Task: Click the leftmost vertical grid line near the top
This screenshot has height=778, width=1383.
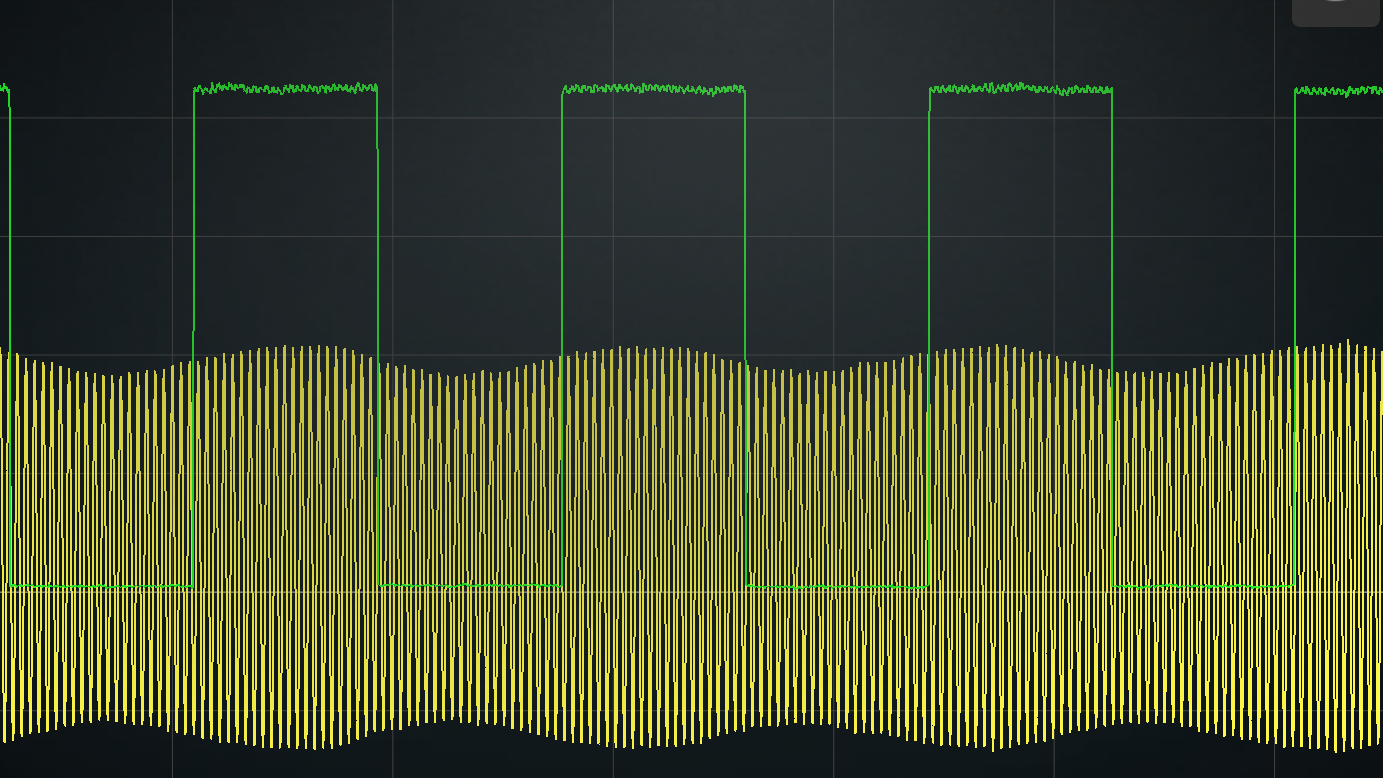Action: coord(173,40)
